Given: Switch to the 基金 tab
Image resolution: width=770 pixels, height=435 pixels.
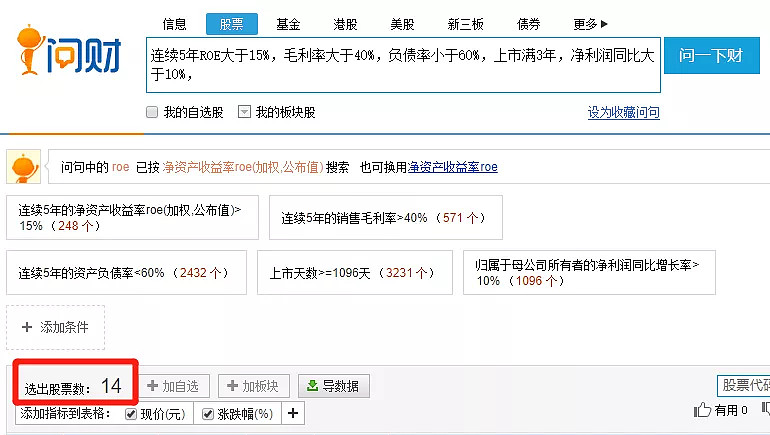Looking at the screenshot, I should 289,24.
